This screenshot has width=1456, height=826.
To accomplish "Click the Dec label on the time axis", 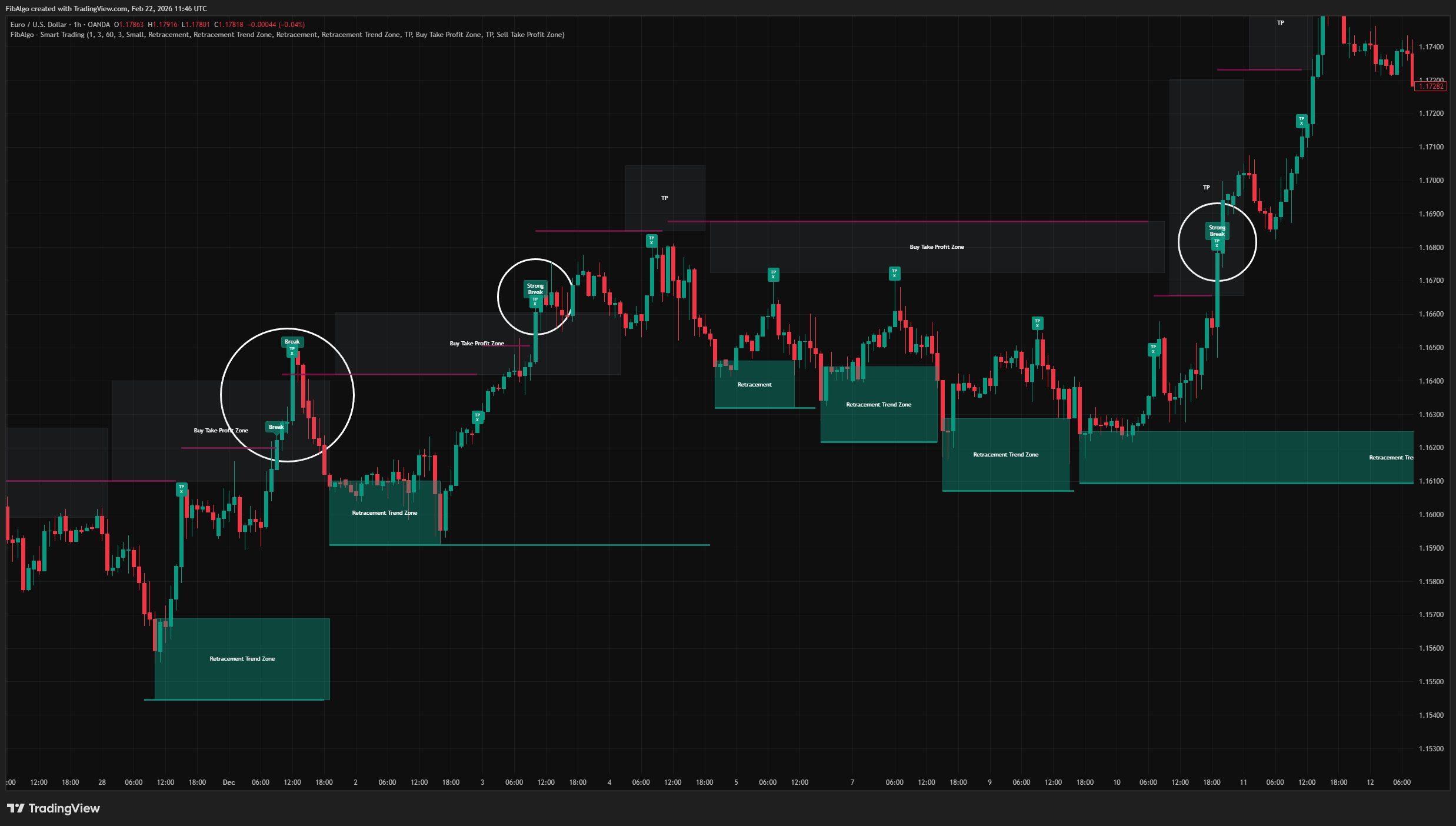I will click(x=228, y=782).
